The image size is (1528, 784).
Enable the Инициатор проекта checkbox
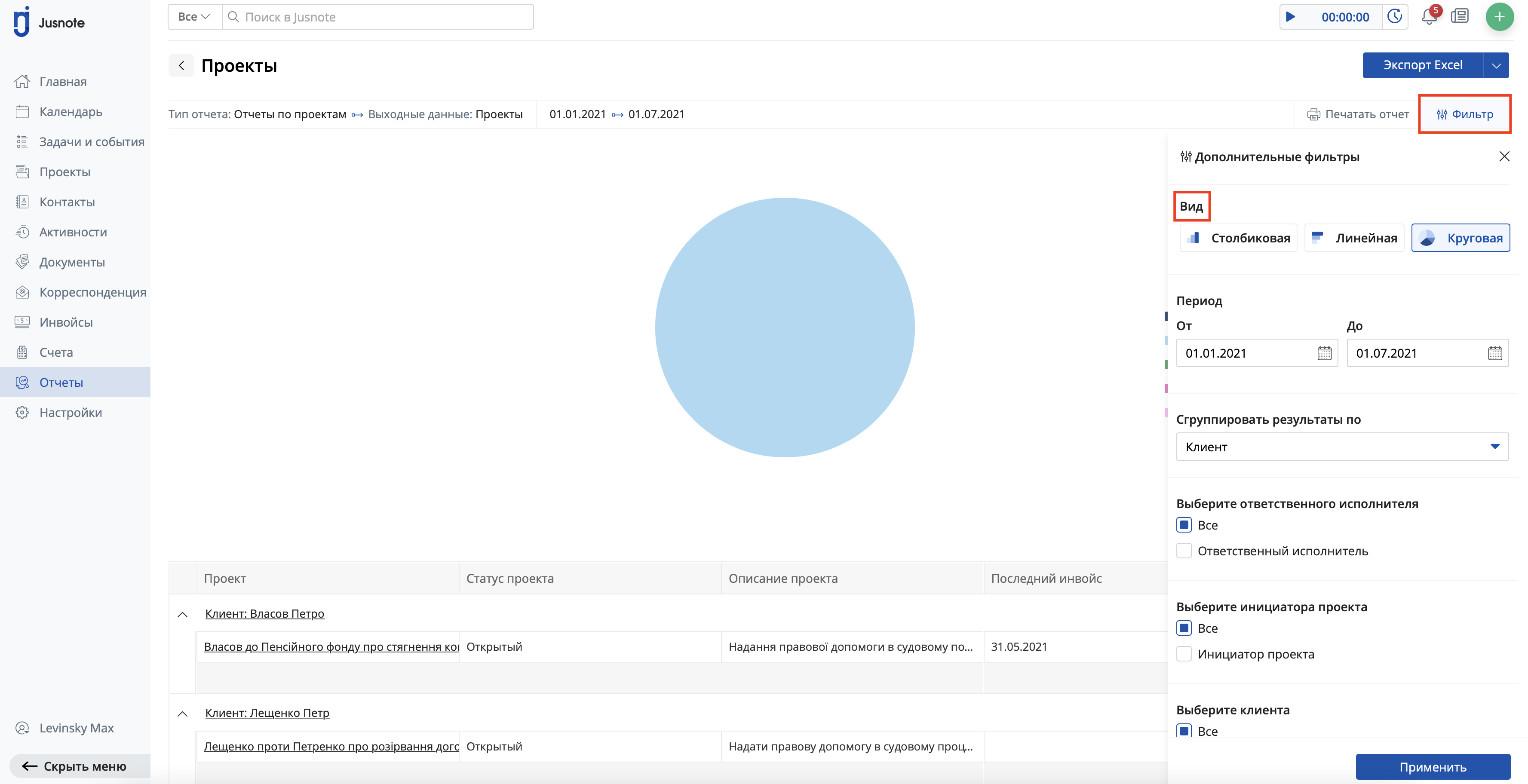[x=1184, y=654]
